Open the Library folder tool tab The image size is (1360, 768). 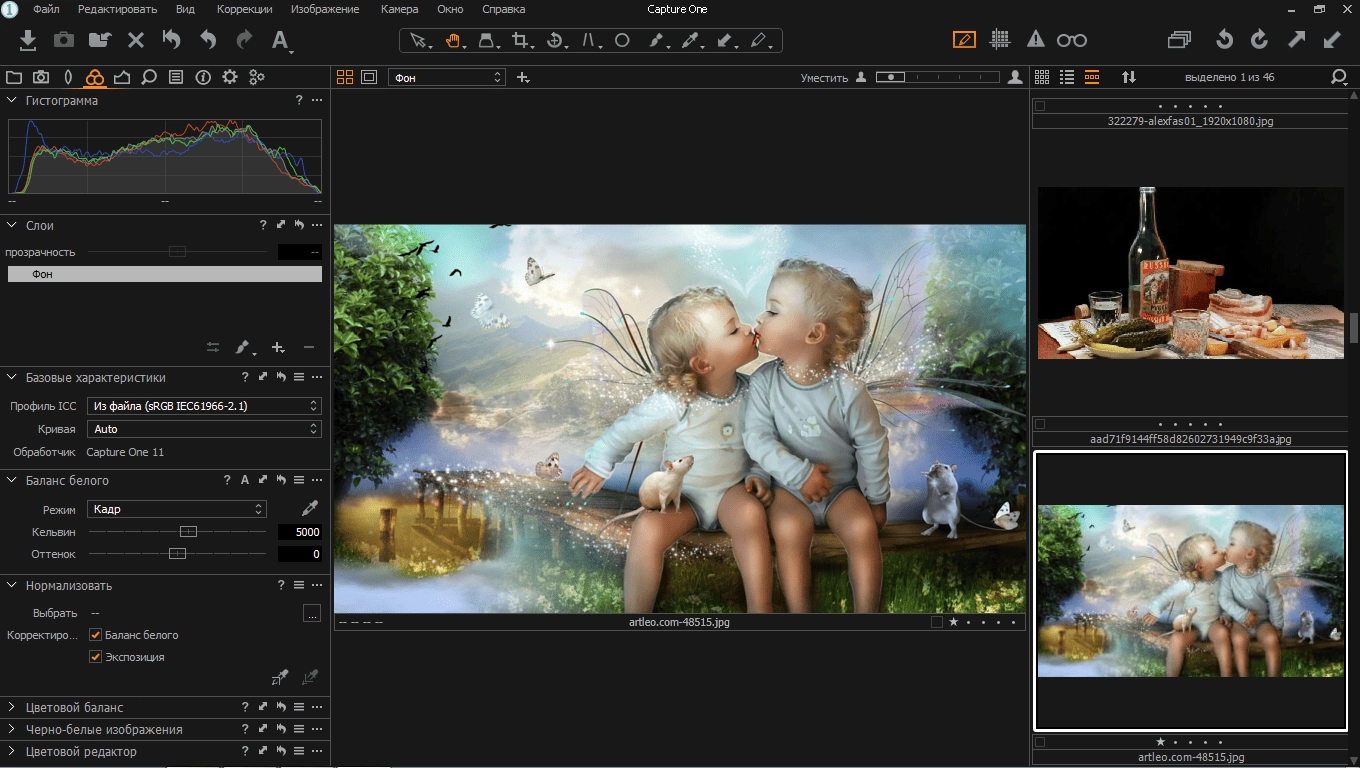[14, 77]
